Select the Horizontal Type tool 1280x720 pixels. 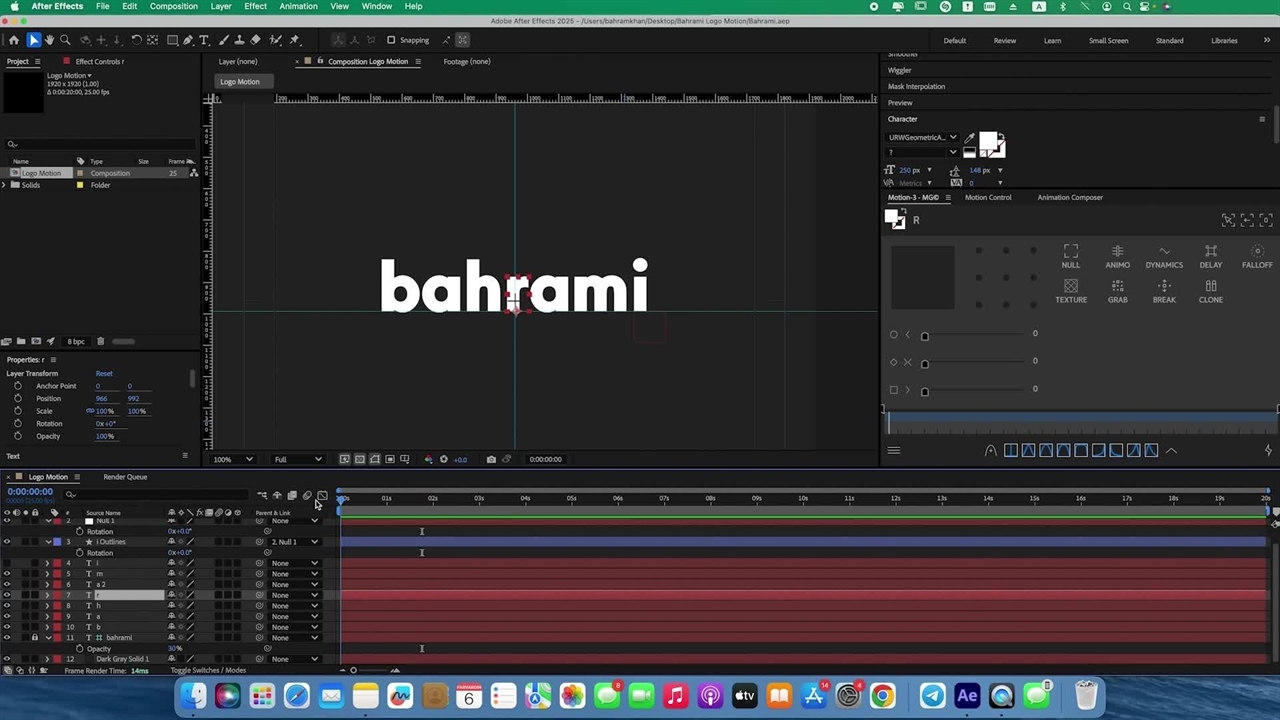204,40
